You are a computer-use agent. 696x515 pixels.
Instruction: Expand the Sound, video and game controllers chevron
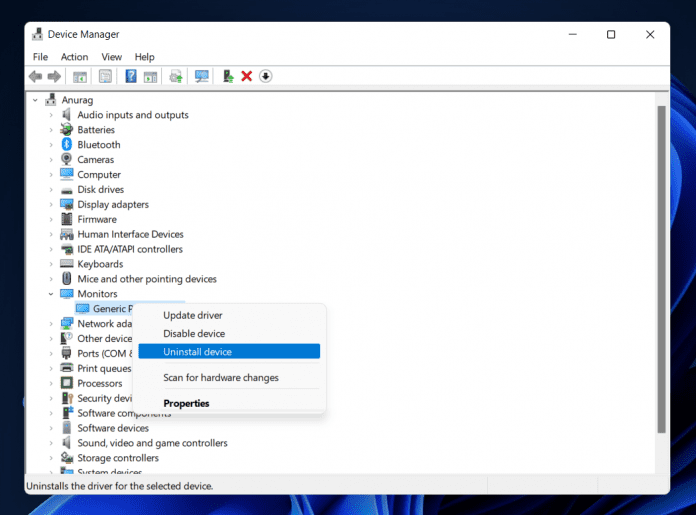pos(51,443)
